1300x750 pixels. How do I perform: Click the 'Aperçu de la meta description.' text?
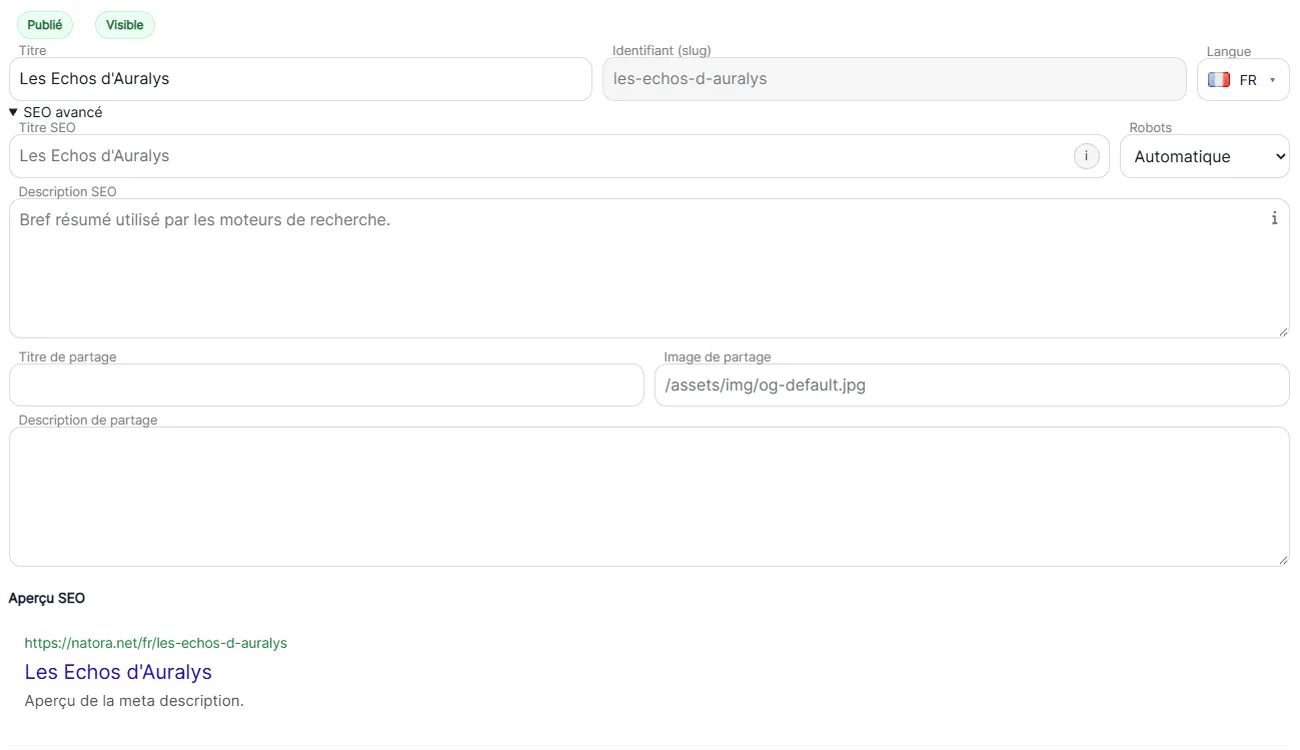(134, 701)
